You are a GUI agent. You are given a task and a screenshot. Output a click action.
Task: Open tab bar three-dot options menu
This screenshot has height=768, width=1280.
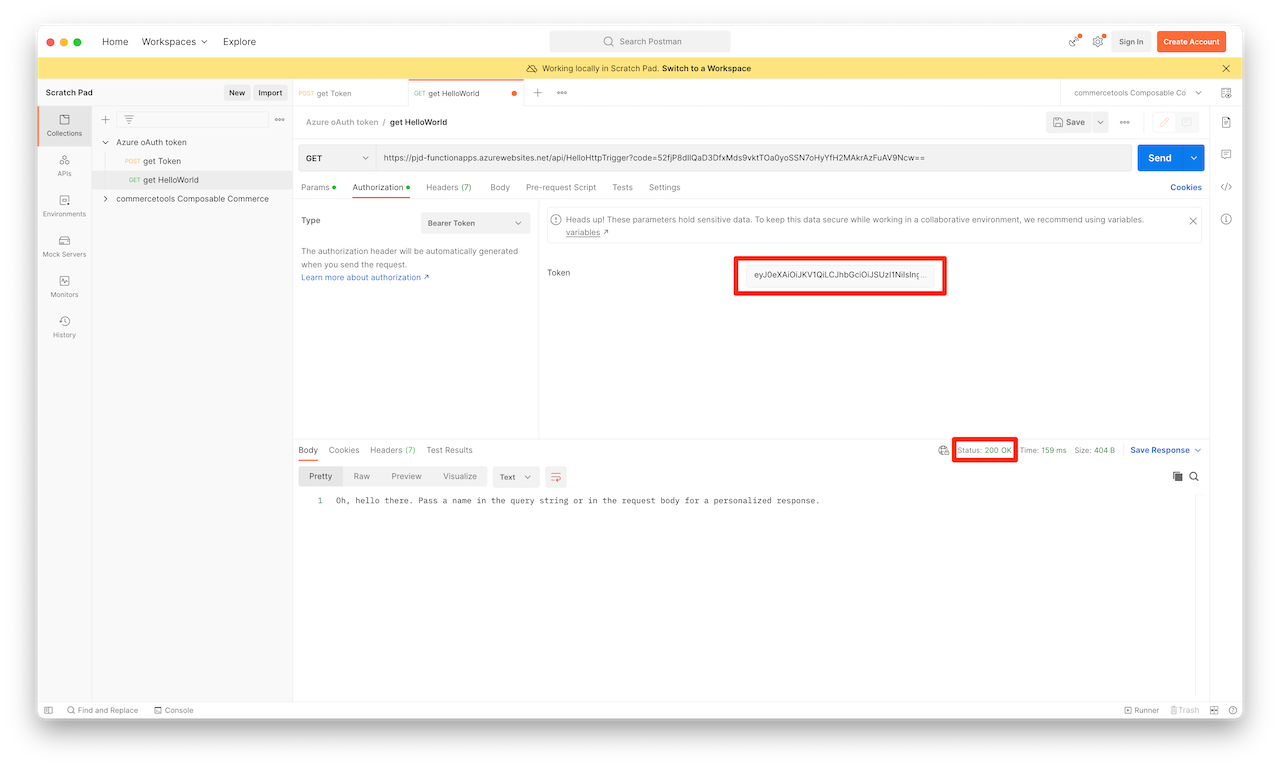pos(562,93)
